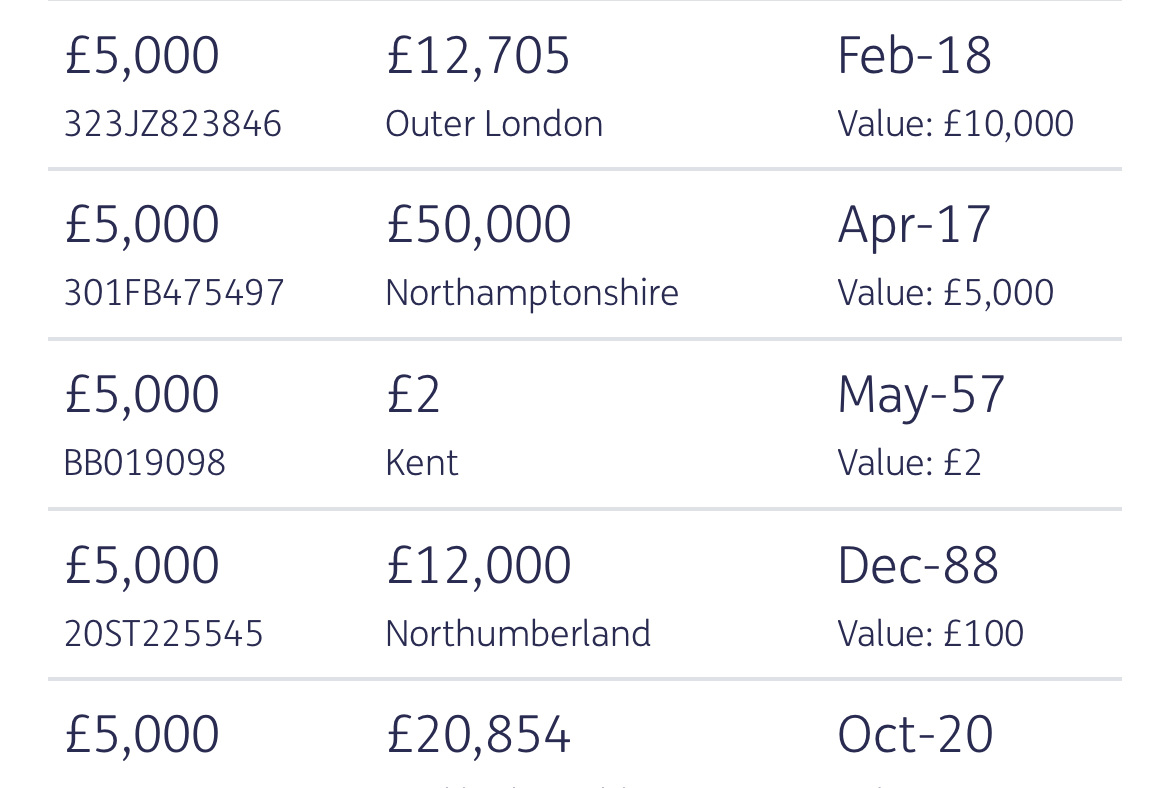Tap the Northamptonshire area label
The image size is (1170, 788).
[x=532, y=293]
